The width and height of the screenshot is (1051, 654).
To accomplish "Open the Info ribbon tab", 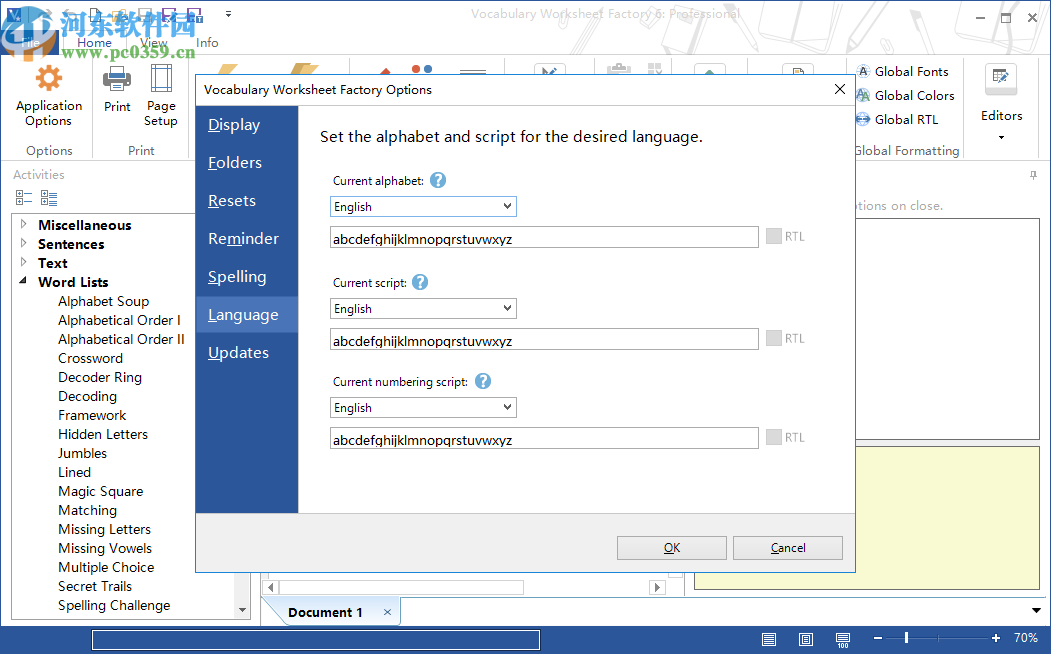I will (x=207, y=42).
